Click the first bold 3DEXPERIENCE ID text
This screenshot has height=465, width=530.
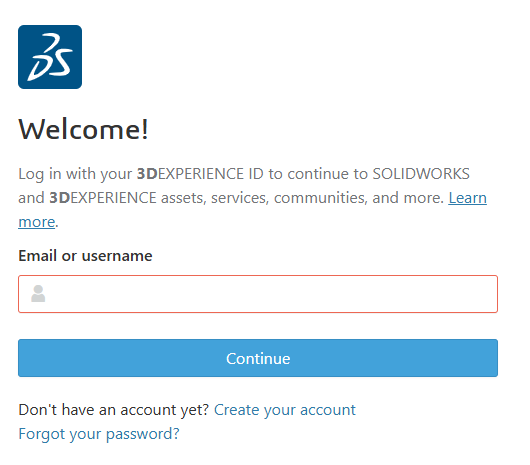tap(200, 174)
